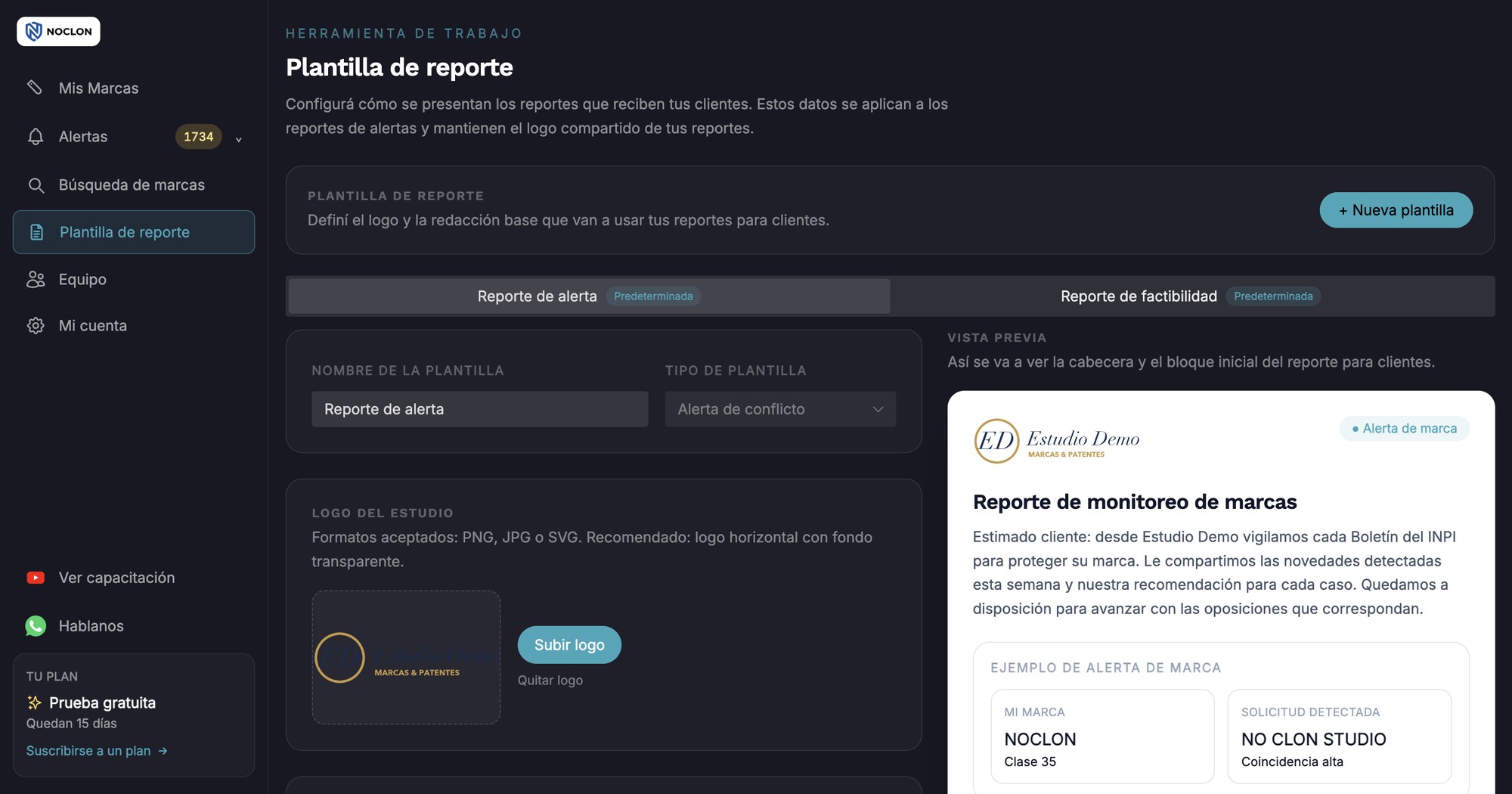1512x794 pixels.
Task: Click Predeterminada badge on Reporte de factibilidad
Action: click(1273, 296)
